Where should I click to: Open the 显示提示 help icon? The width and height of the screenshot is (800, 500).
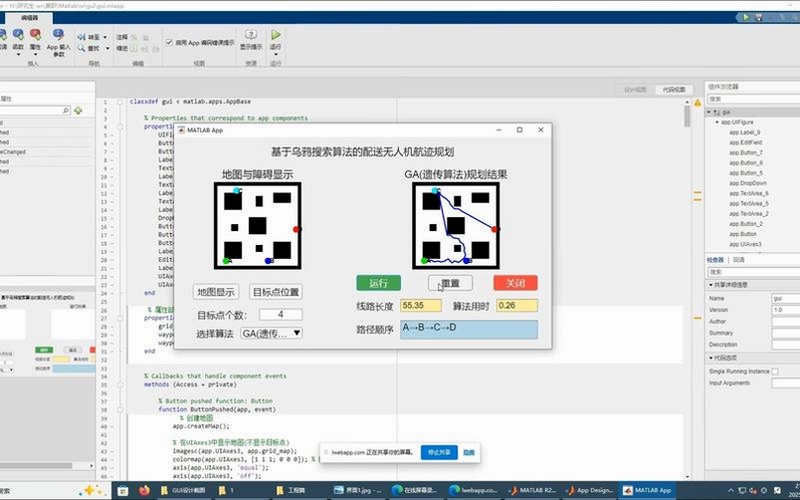pyautogui.click(x=251, y=35)
